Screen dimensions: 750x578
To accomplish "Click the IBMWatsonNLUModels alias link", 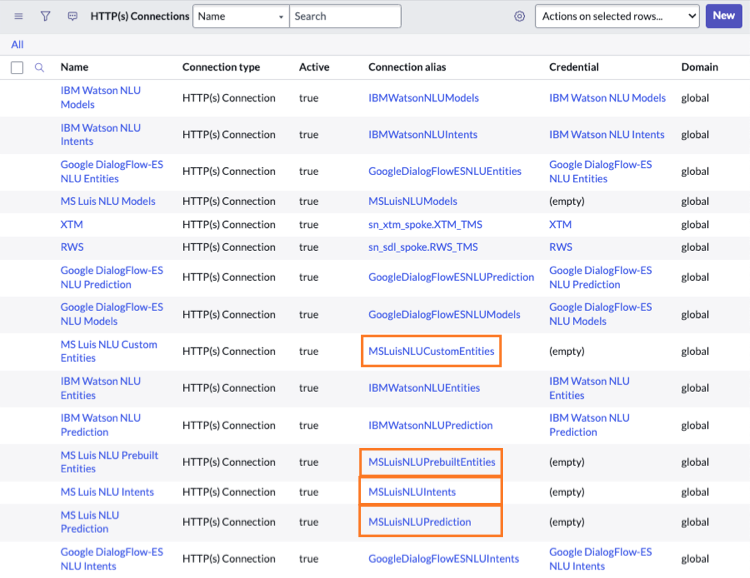I will tap(423, 98).
